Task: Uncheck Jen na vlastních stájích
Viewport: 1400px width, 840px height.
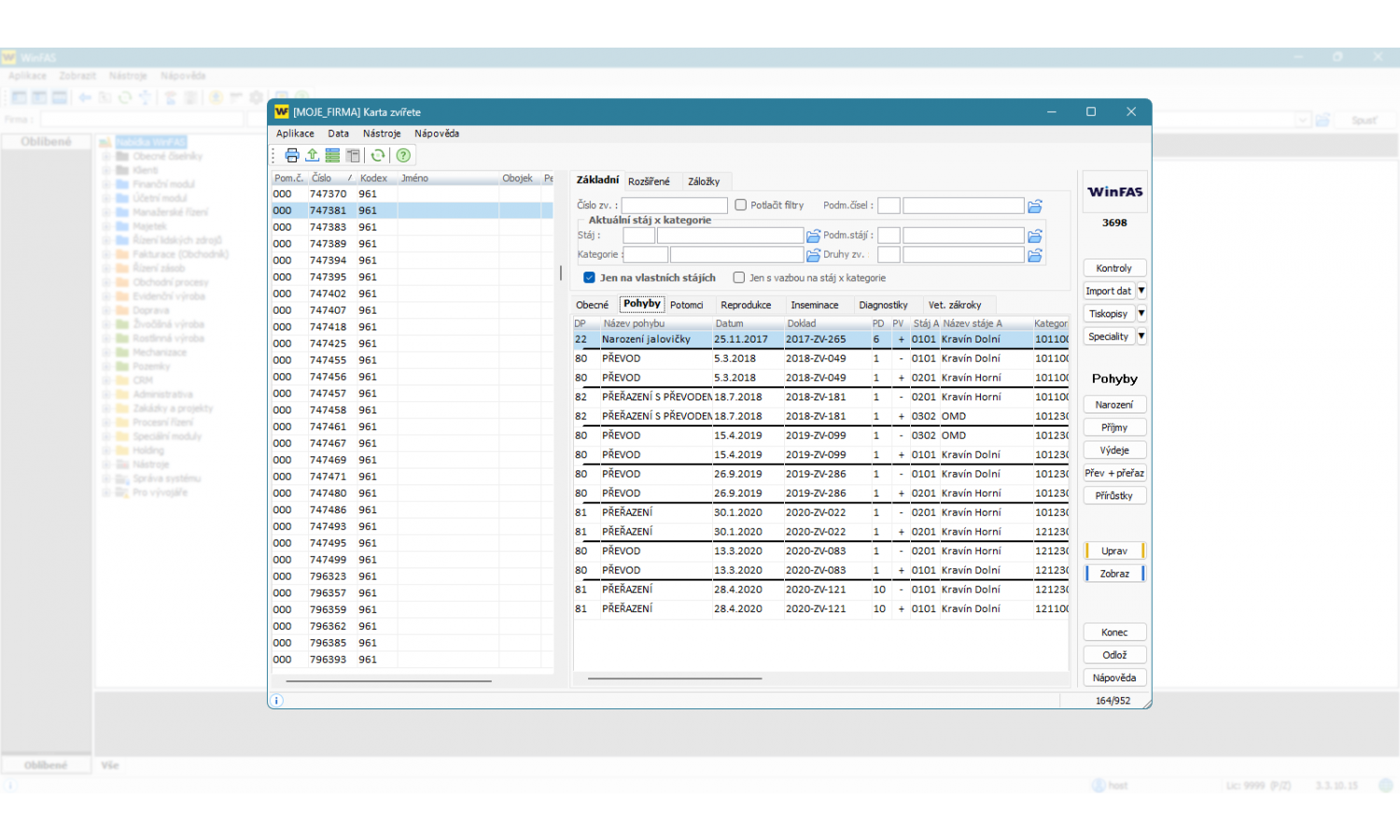Action: [589, 277]
